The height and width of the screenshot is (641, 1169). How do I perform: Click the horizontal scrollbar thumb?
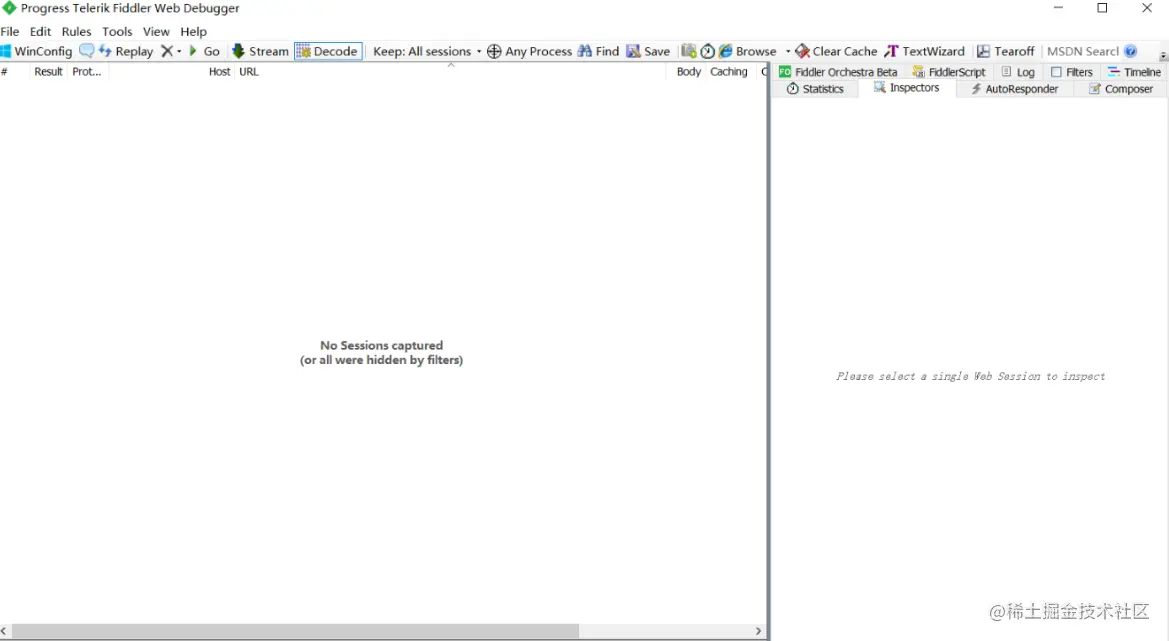pyautogui.click(x=295, y=631)
